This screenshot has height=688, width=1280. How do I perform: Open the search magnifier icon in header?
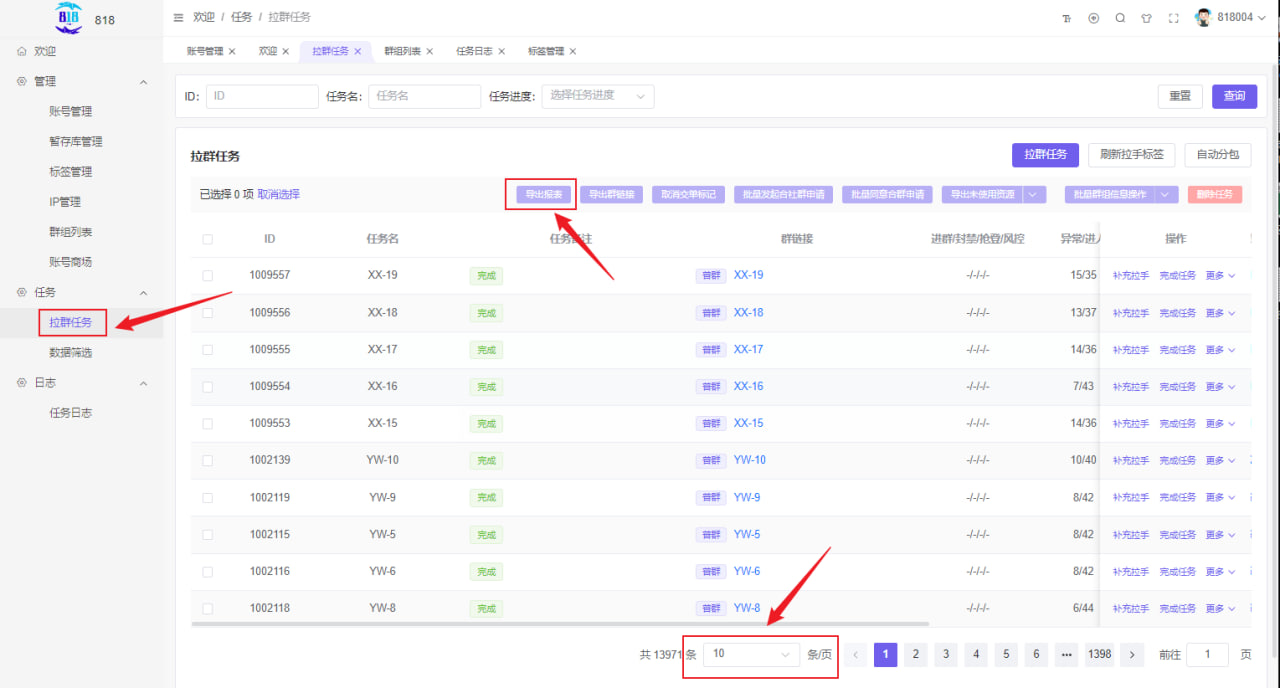pyautogui.click(x=1120, y=18)
